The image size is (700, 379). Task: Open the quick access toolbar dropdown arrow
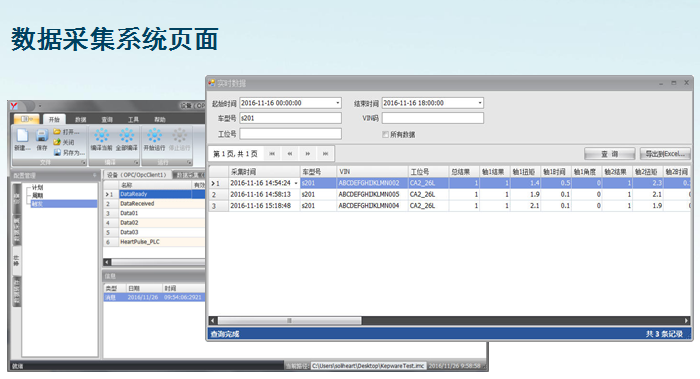[x=40, y=106]
